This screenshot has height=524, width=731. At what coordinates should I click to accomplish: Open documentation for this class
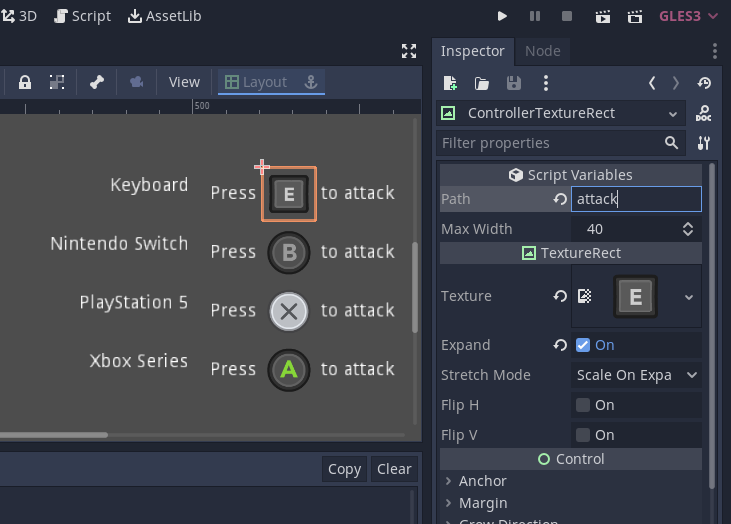point(703,113)
